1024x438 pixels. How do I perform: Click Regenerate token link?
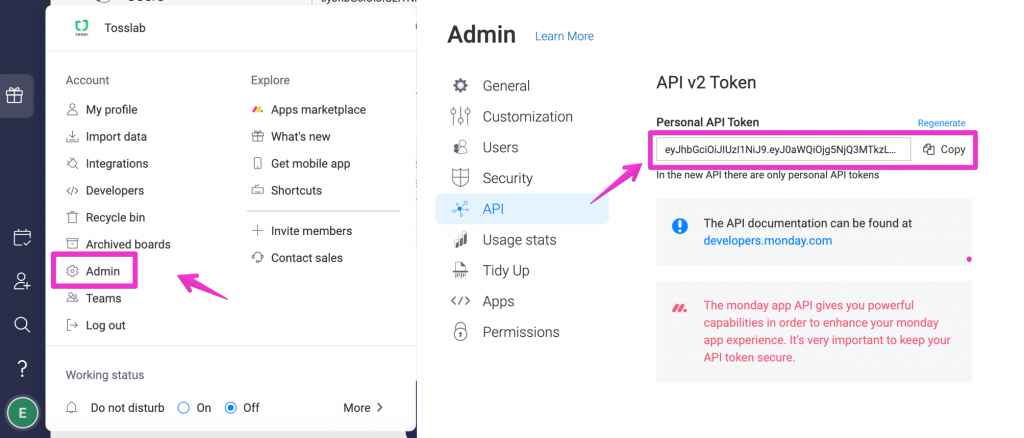[x=941, y=123]
